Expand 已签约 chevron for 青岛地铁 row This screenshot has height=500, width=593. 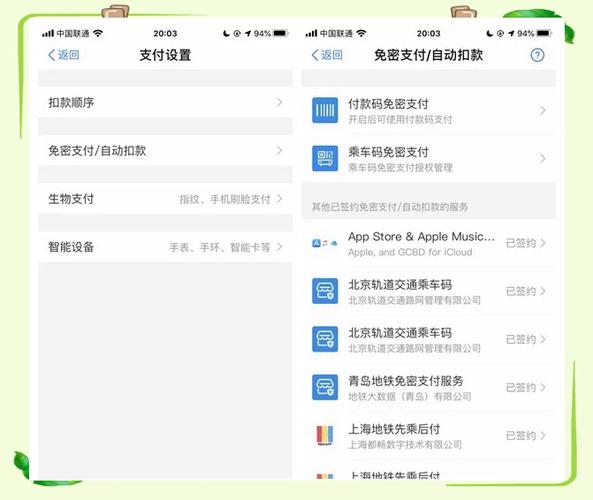[x=543, y=387]
